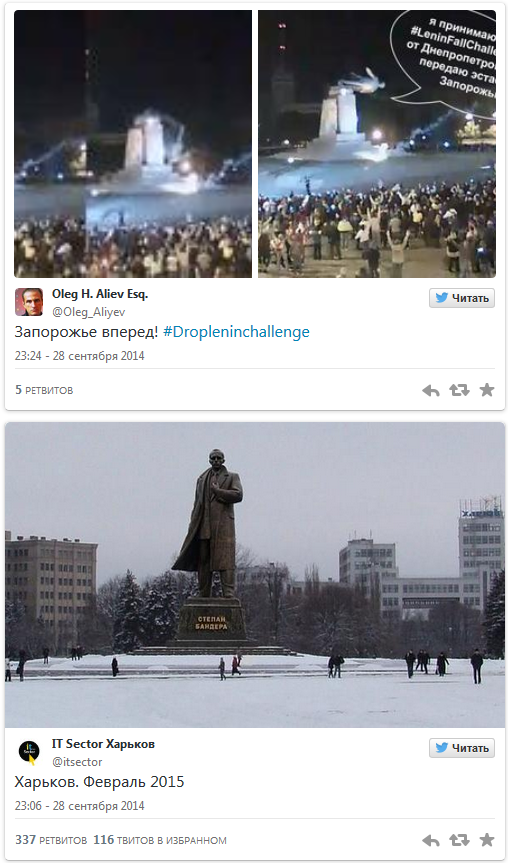Viewport: 511px width, 863px height.
Task: Follow Oleg Aliev with Читать button
Action: coord(462,298)
